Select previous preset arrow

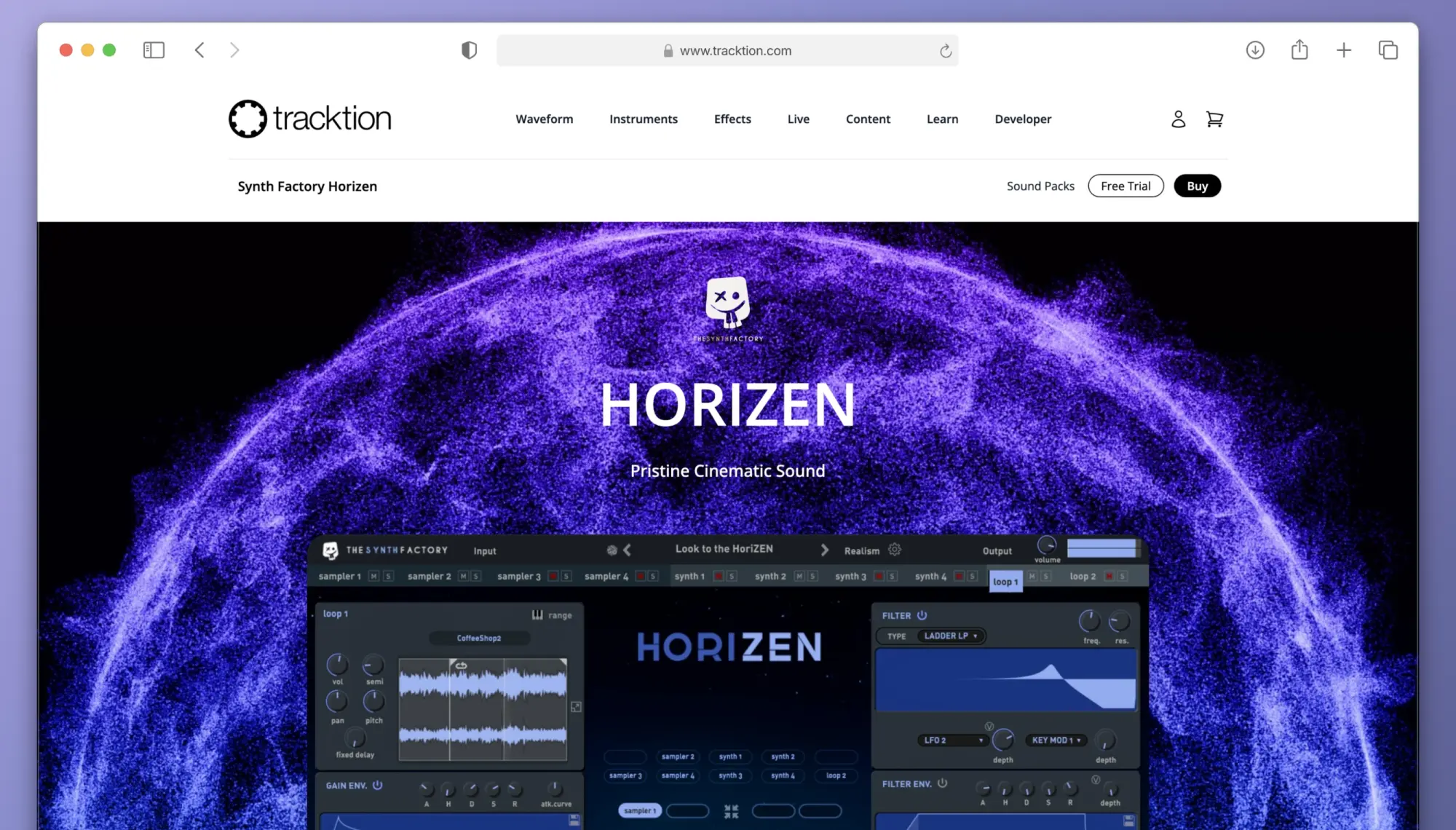(x=628, y=550)
